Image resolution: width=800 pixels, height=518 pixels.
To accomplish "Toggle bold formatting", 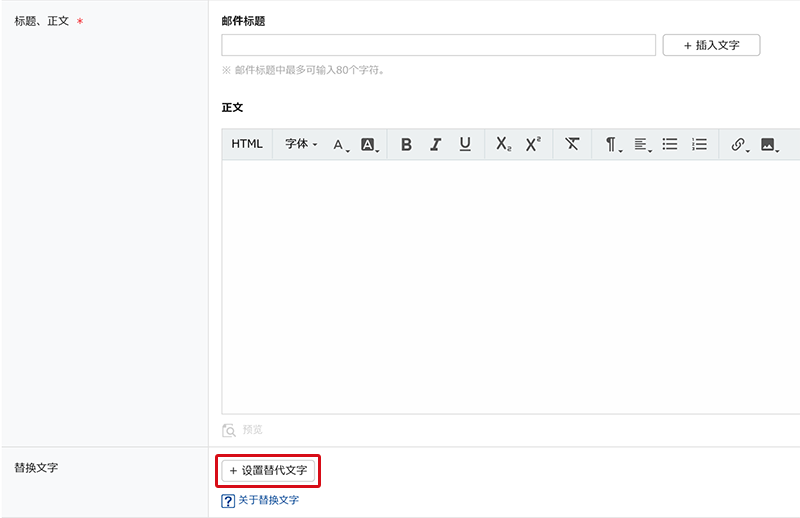I will (x=406, y=145).
